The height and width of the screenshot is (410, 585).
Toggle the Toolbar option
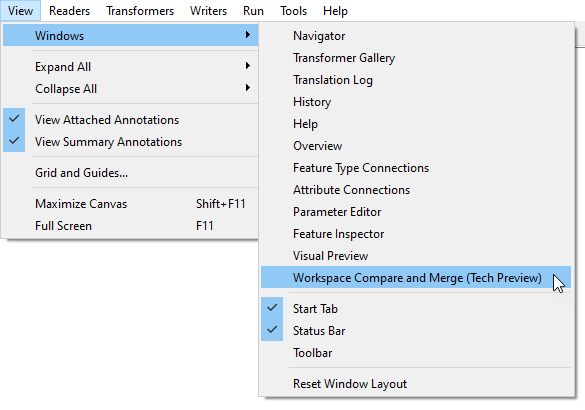pos(416,352)
